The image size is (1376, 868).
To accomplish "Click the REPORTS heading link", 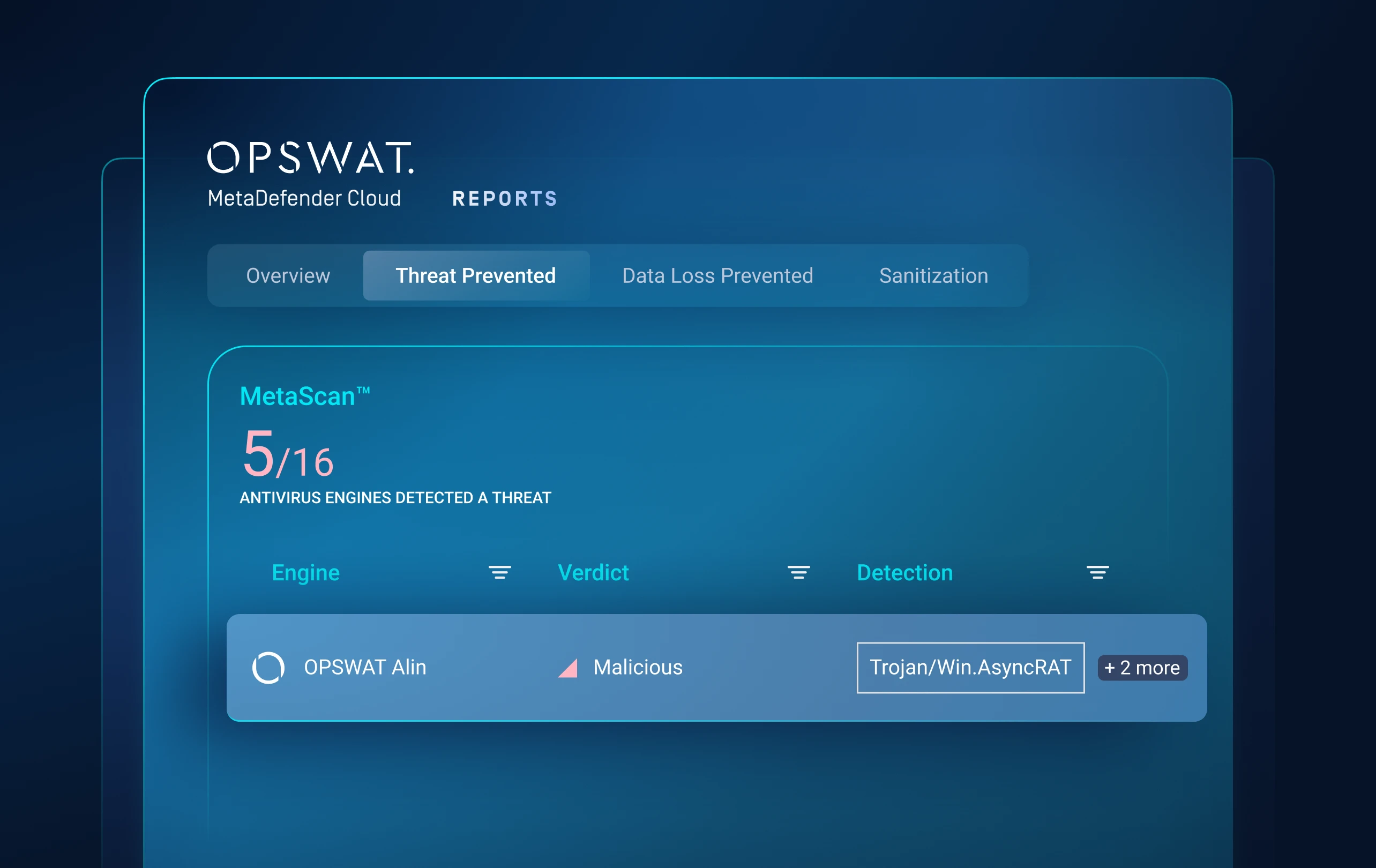I will pos(505,199).
